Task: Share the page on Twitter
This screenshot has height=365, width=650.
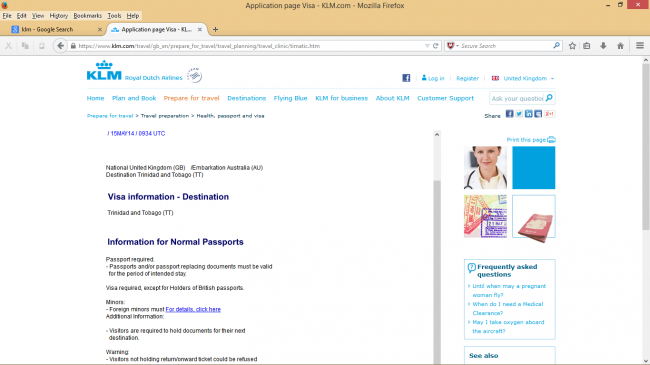Action: click(519, 114)
